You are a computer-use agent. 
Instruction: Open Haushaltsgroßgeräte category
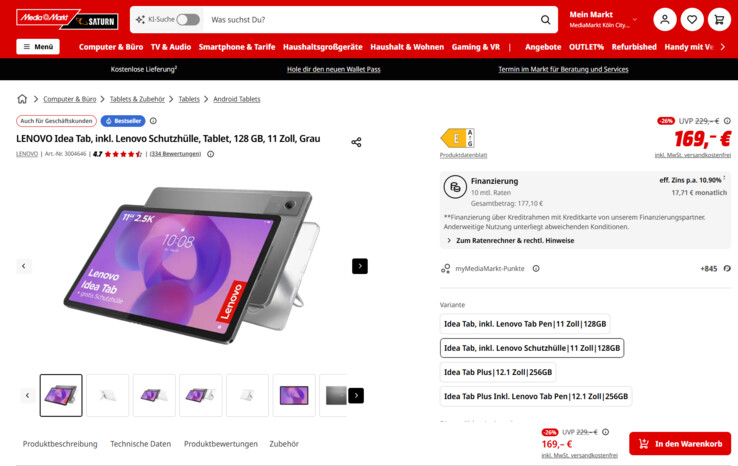pos(323,47)
